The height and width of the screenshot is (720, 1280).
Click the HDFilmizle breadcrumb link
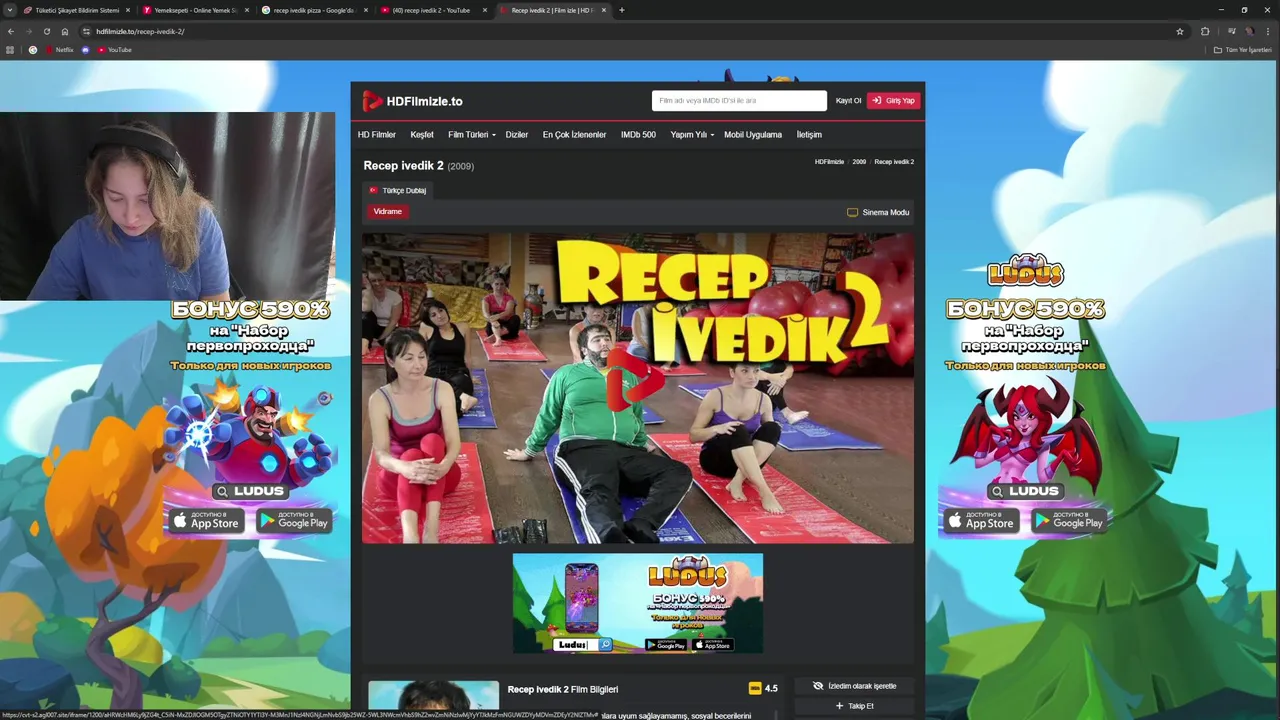pyautogui.click(x=829, y=162)
